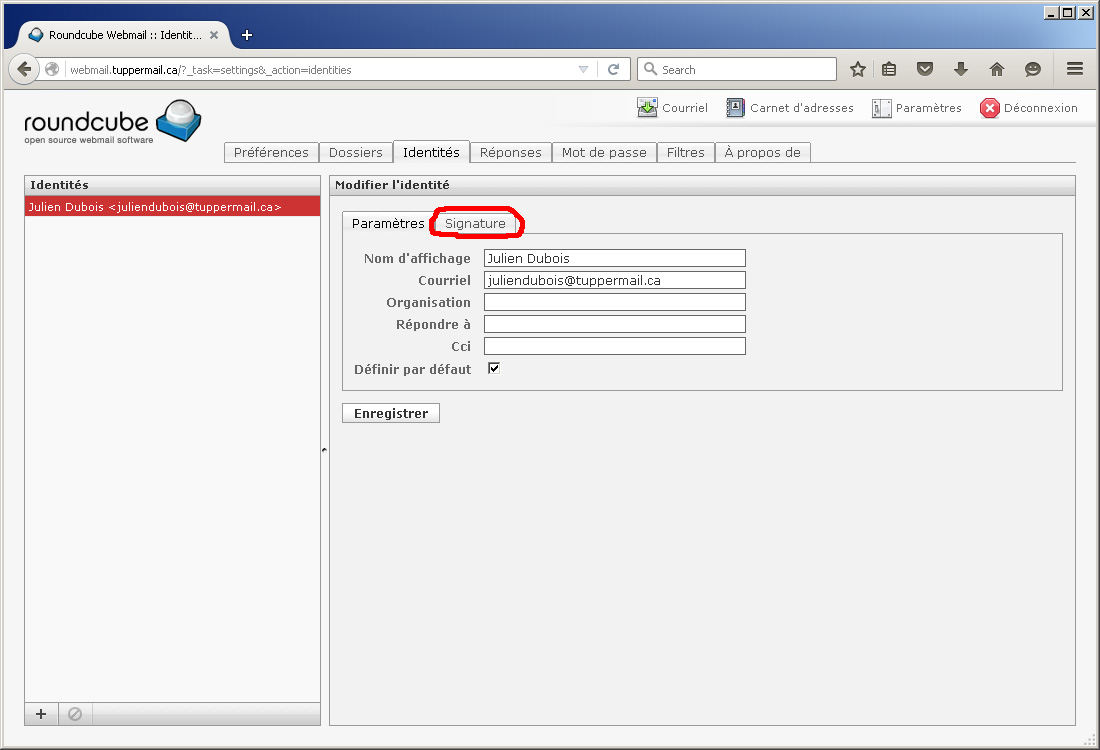
Task: Click the delete identity icon
Action: [x=75, y=714]
